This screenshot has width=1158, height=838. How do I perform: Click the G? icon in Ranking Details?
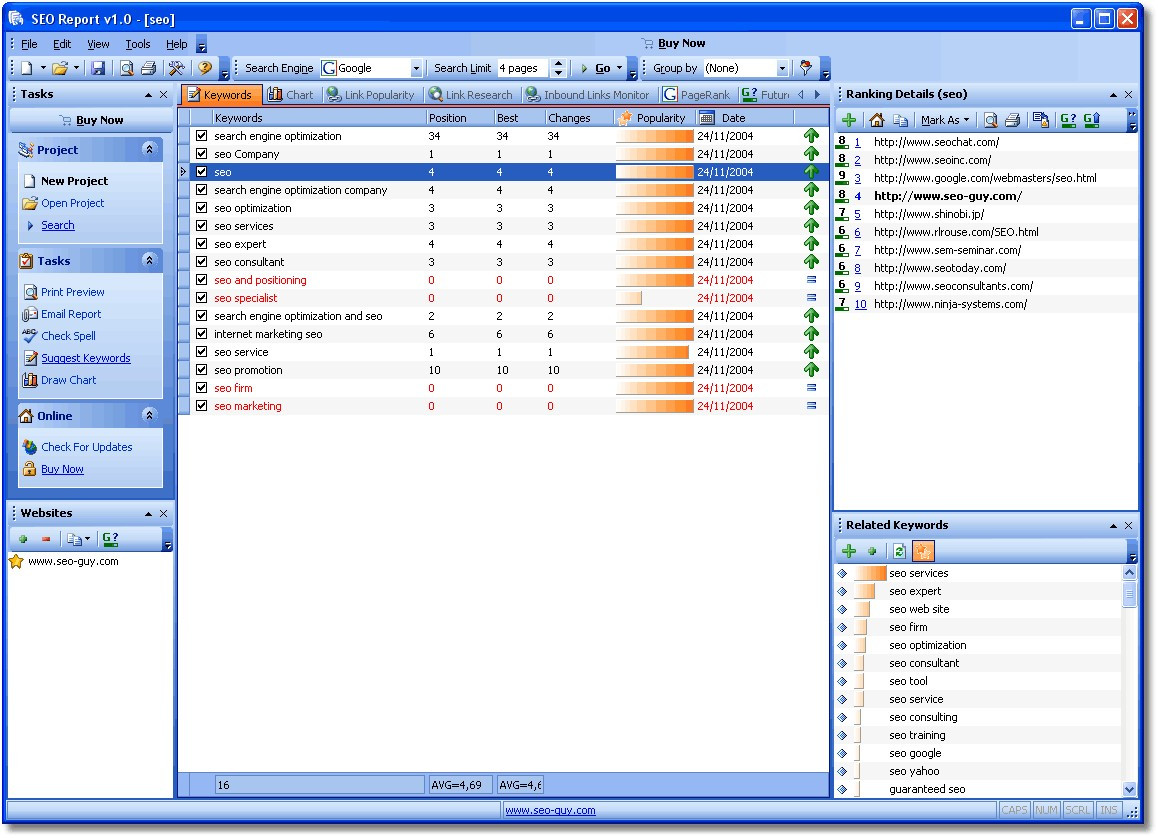click(x=1068, y=120)
